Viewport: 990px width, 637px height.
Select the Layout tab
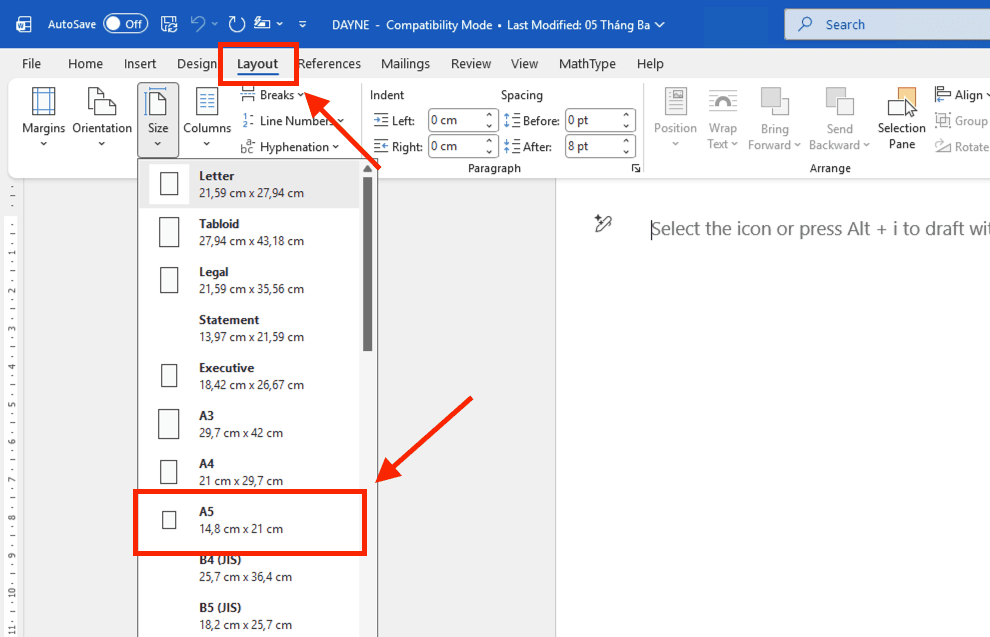tap(258, 64)
